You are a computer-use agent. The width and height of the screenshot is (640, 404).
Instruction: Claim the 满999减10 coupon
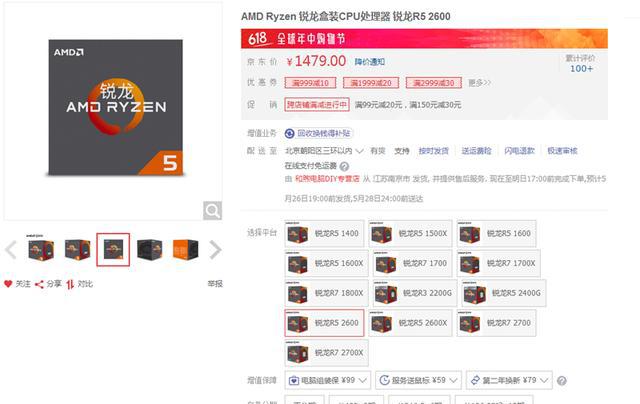[310, 83]
